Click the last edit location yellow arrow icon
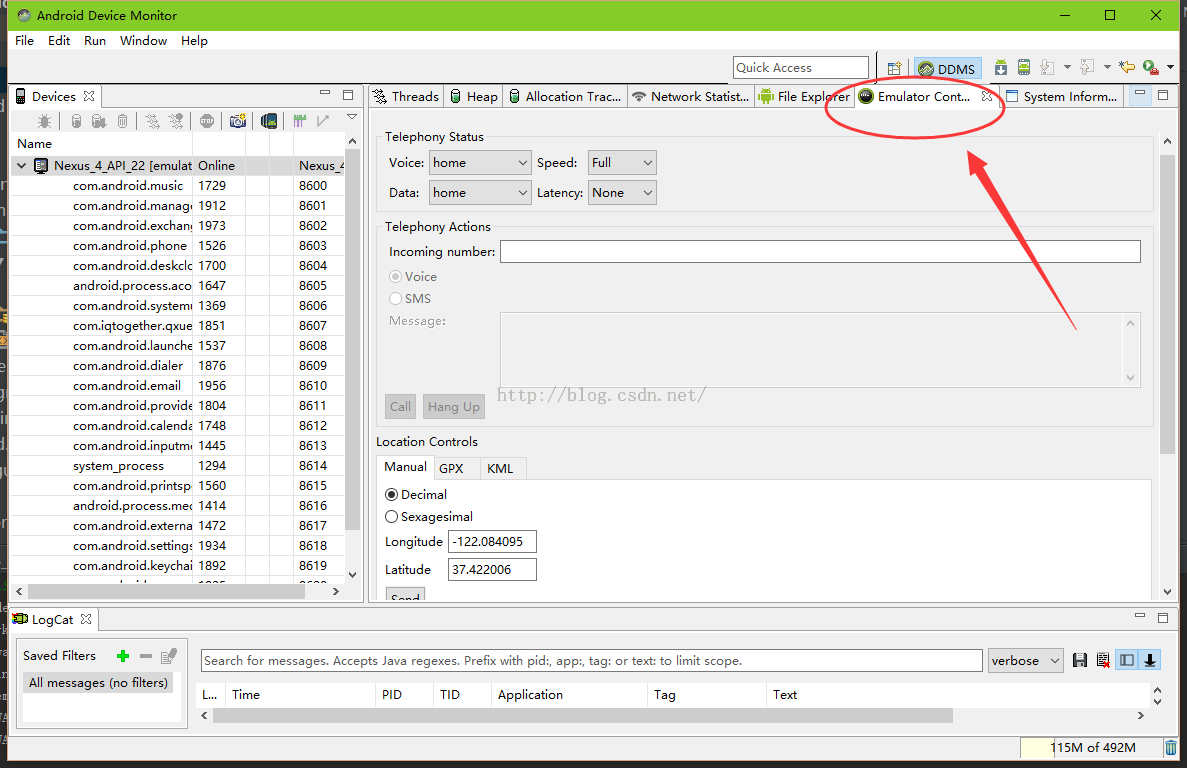Viewport: 1187px width, 768px height. (1126, 67)
